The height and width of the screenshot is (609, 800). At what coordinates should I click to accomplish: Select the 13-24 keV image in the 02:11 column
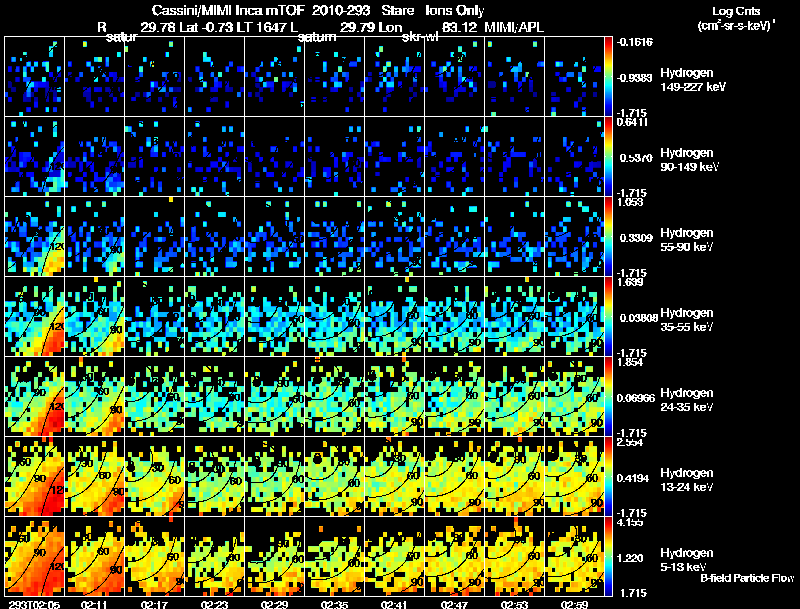(x=95, y=476)
